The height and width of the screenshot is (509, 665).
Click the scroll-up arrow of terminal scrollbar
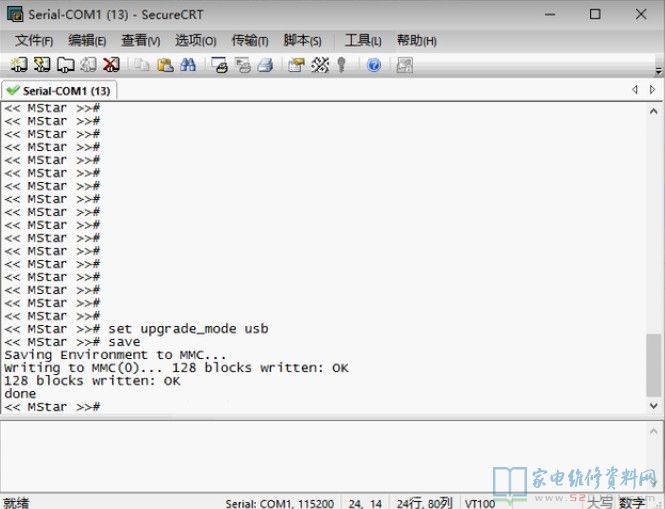(654, 109)
